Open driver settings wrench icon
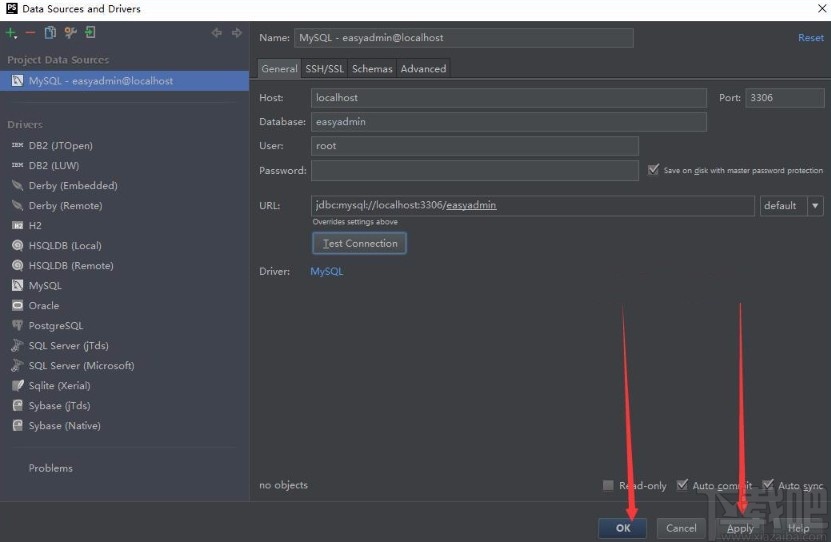The image size is (831, 542). (x=70, y=33)
